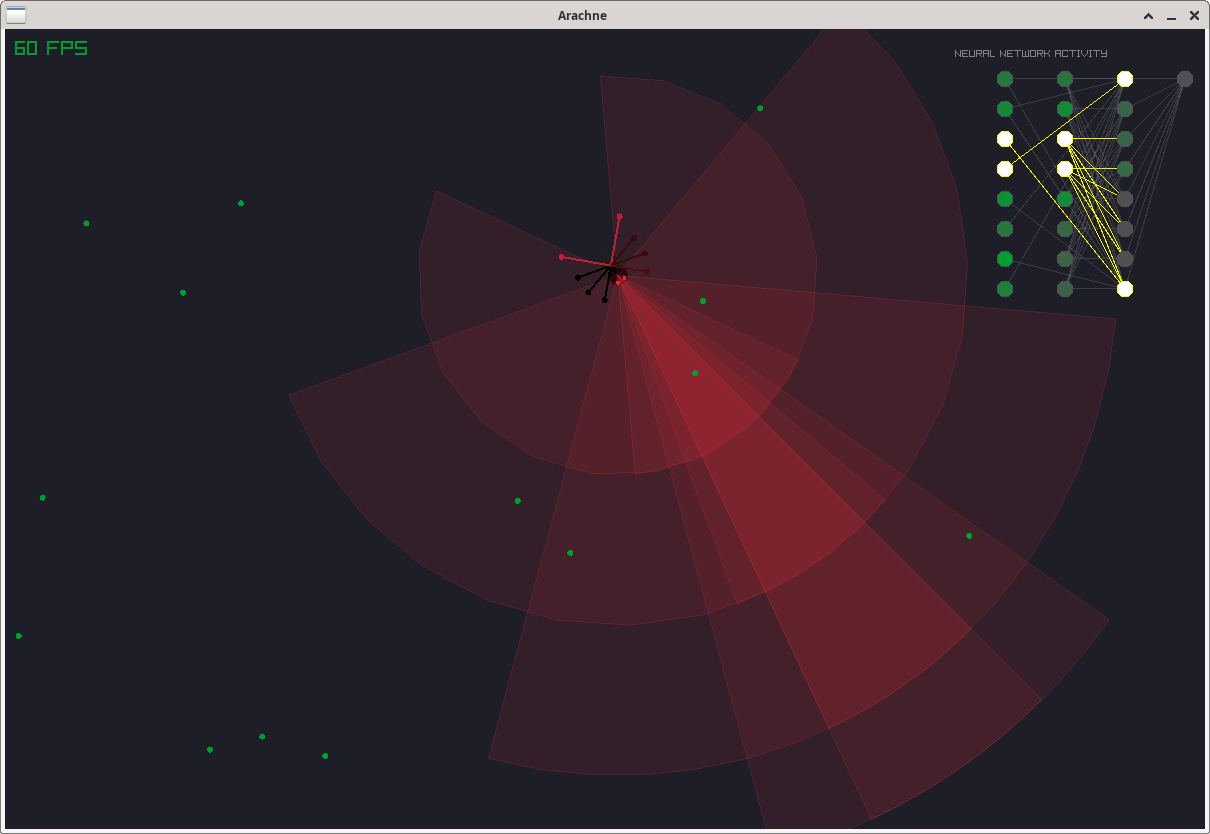Click the top-left input neuron node

[1003, 78]
